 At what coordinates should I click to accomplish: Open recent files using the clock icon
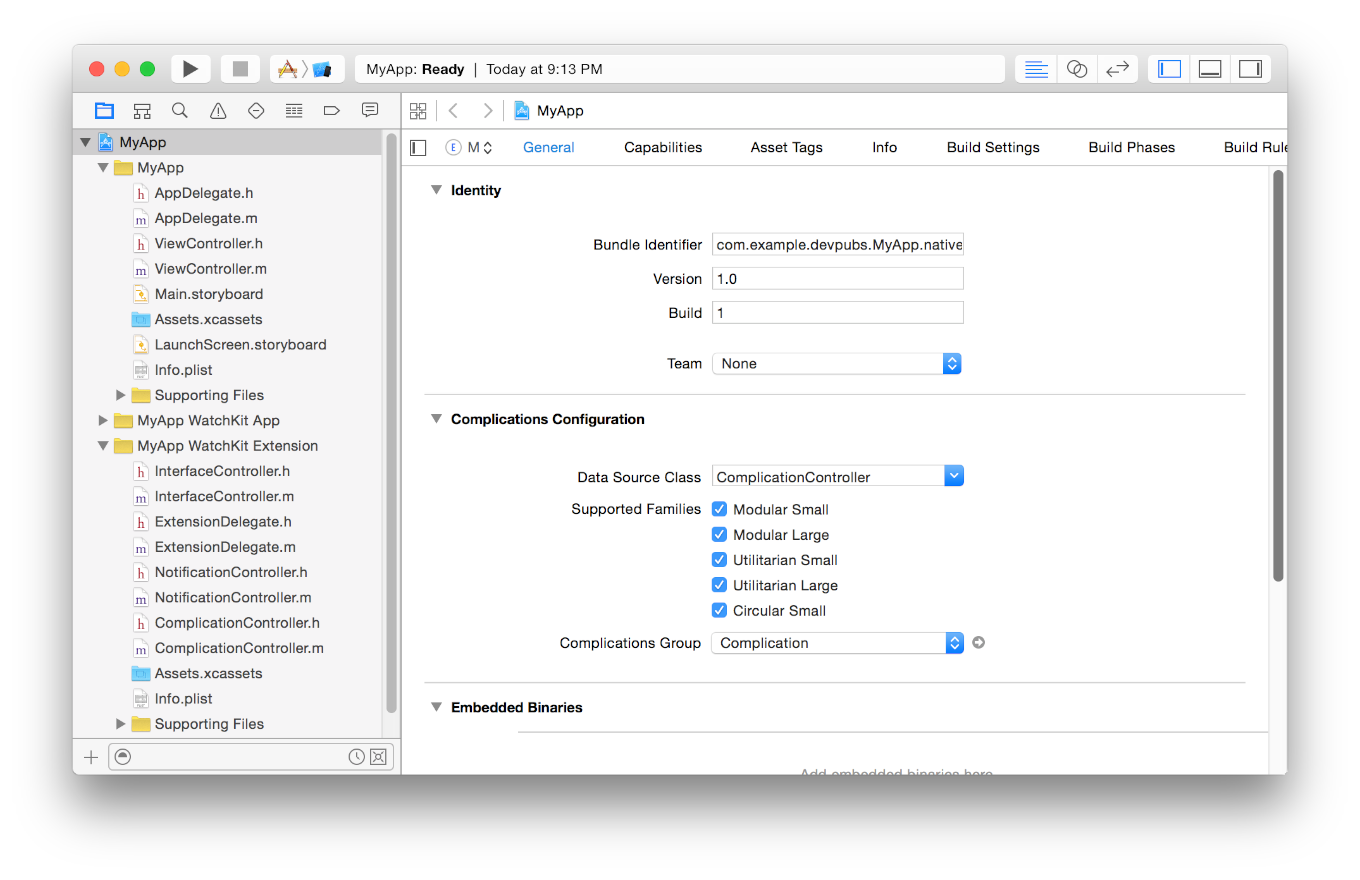tap(356, 757)
